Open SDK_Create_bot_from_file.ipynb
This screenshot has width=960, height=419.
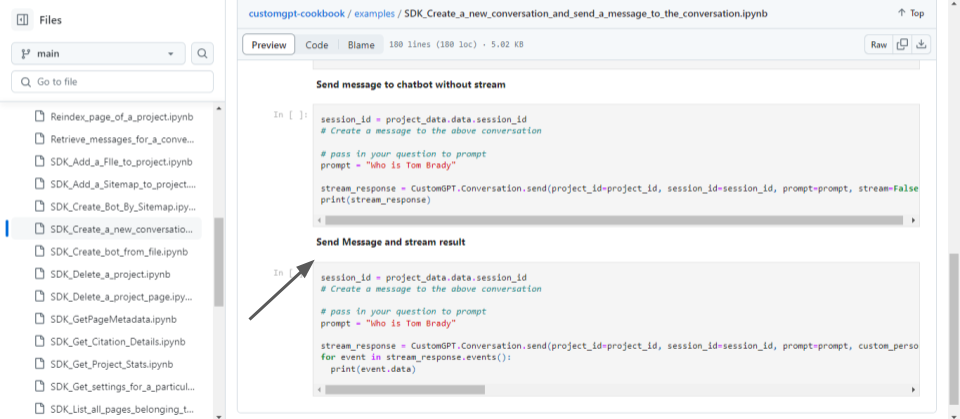pyautogui.click(x=119, y=252)
